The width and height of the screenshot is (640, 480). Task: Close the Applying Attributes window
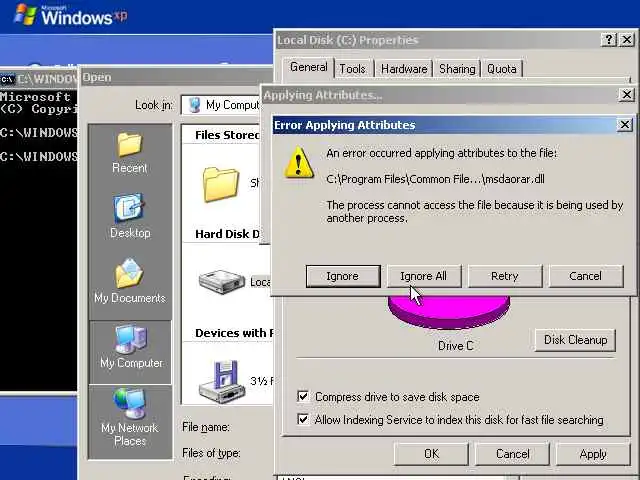[627, 95]
